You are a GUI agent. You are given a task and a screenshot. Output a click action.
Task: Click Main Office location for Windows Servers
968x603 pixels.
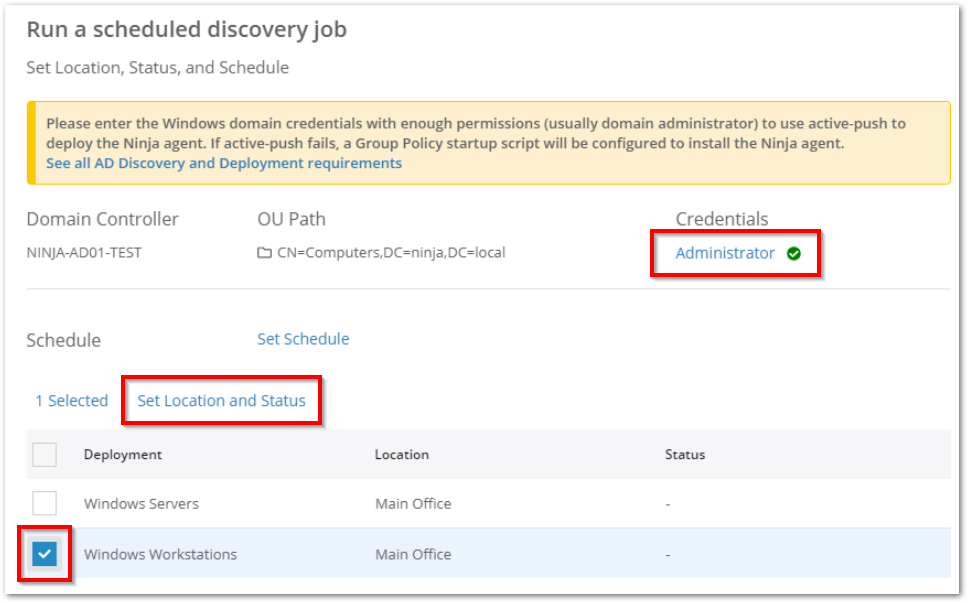413,504
